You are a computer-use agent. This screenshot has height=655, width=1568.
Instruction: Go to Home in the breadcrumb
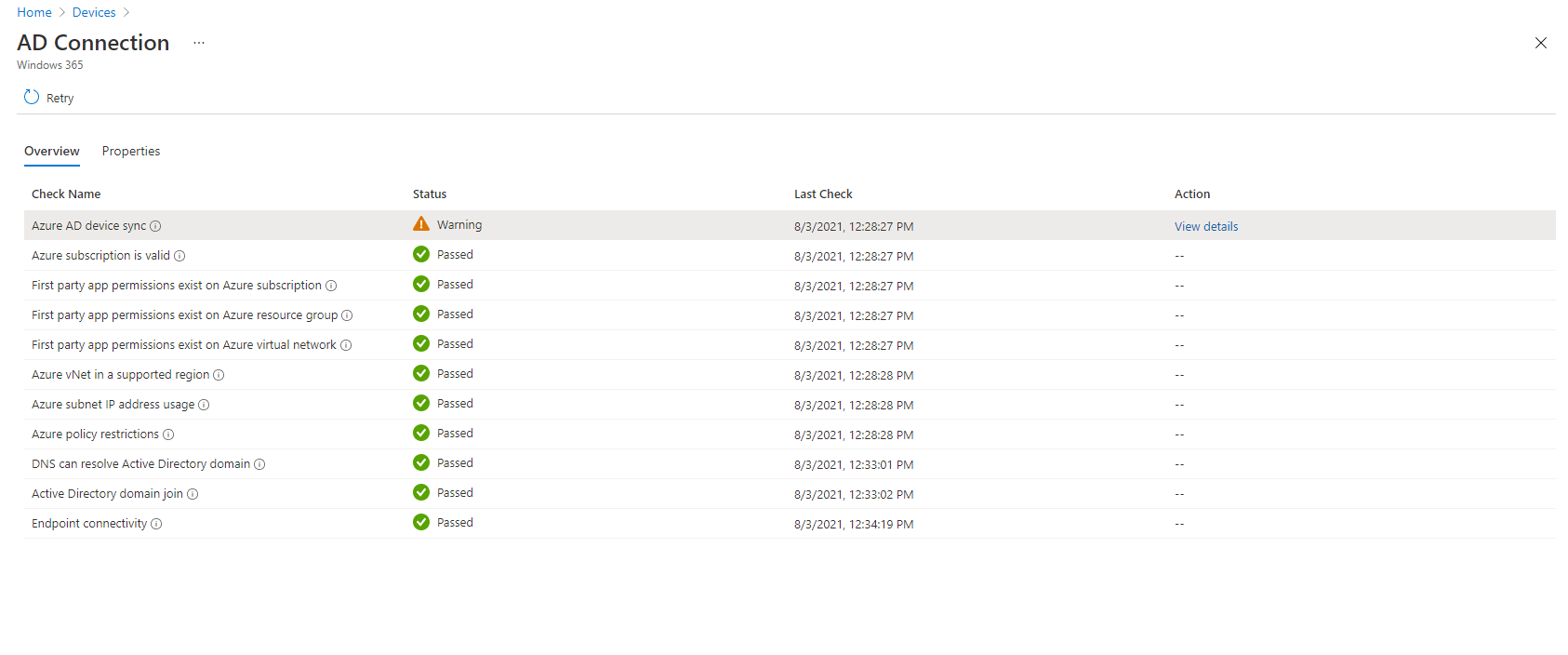point(34,12)
